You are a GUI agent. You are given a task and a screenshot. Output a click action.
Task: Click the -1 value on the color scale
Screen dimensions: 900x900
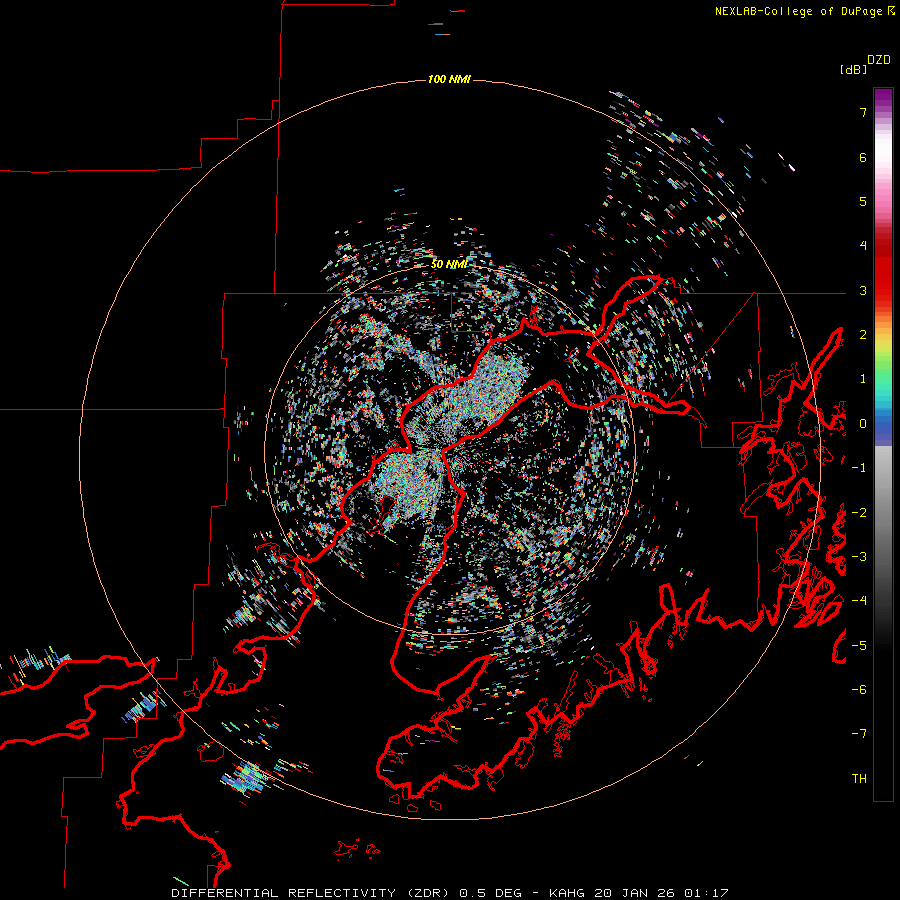pyautogui.click(x=859, y=468)
